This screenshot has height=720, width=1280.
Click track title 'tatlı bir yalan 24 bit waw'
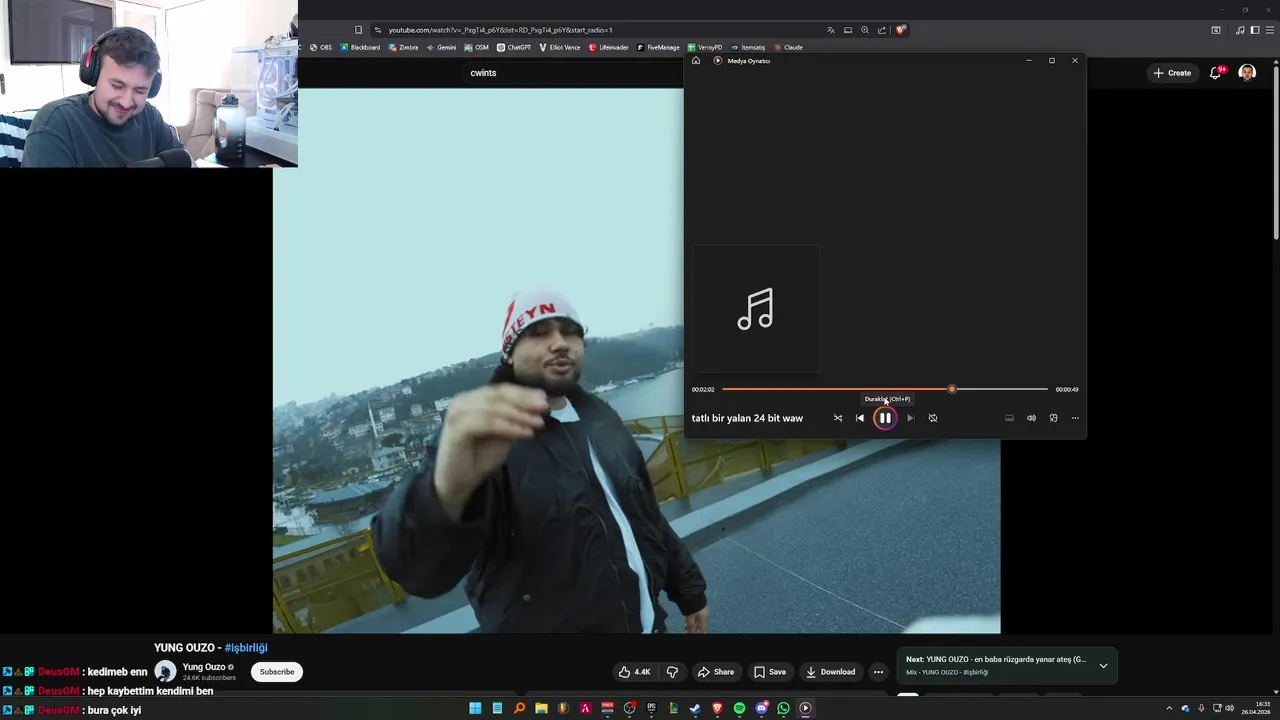pos(747,418)
